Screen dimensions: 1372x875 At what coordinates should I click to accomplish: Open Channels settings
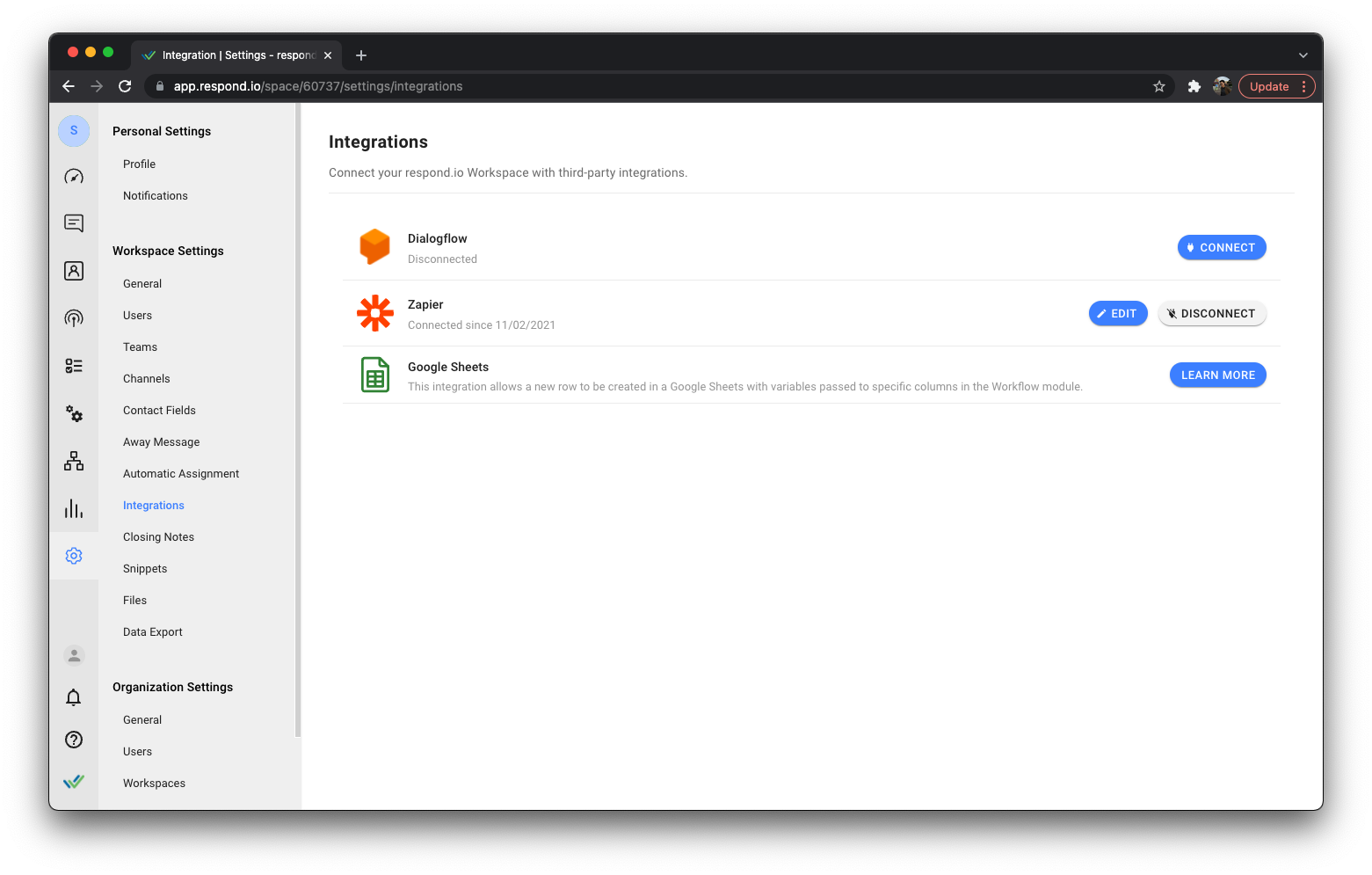pos(147,379)
